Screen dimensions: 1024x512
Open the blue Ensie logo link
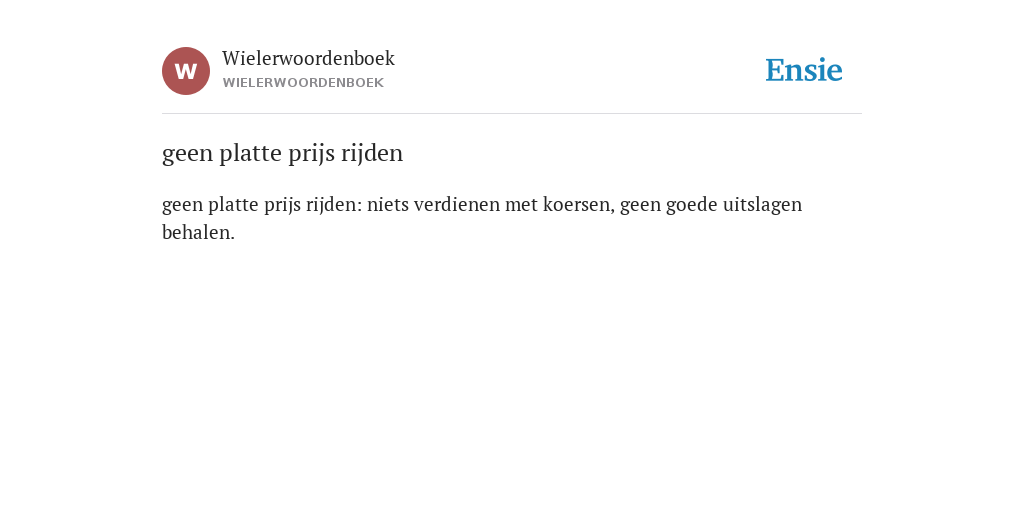pyautogui.click(x=804, y=71)
